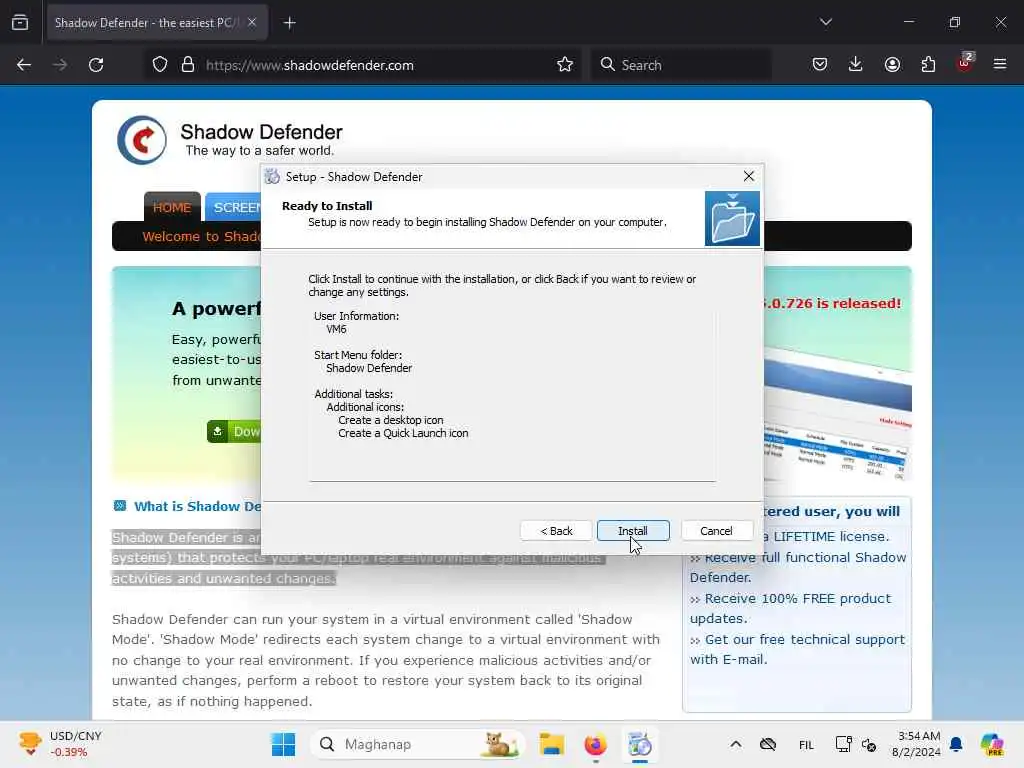
Task: Focus the Firefox Search box
Action: point(681,65)
